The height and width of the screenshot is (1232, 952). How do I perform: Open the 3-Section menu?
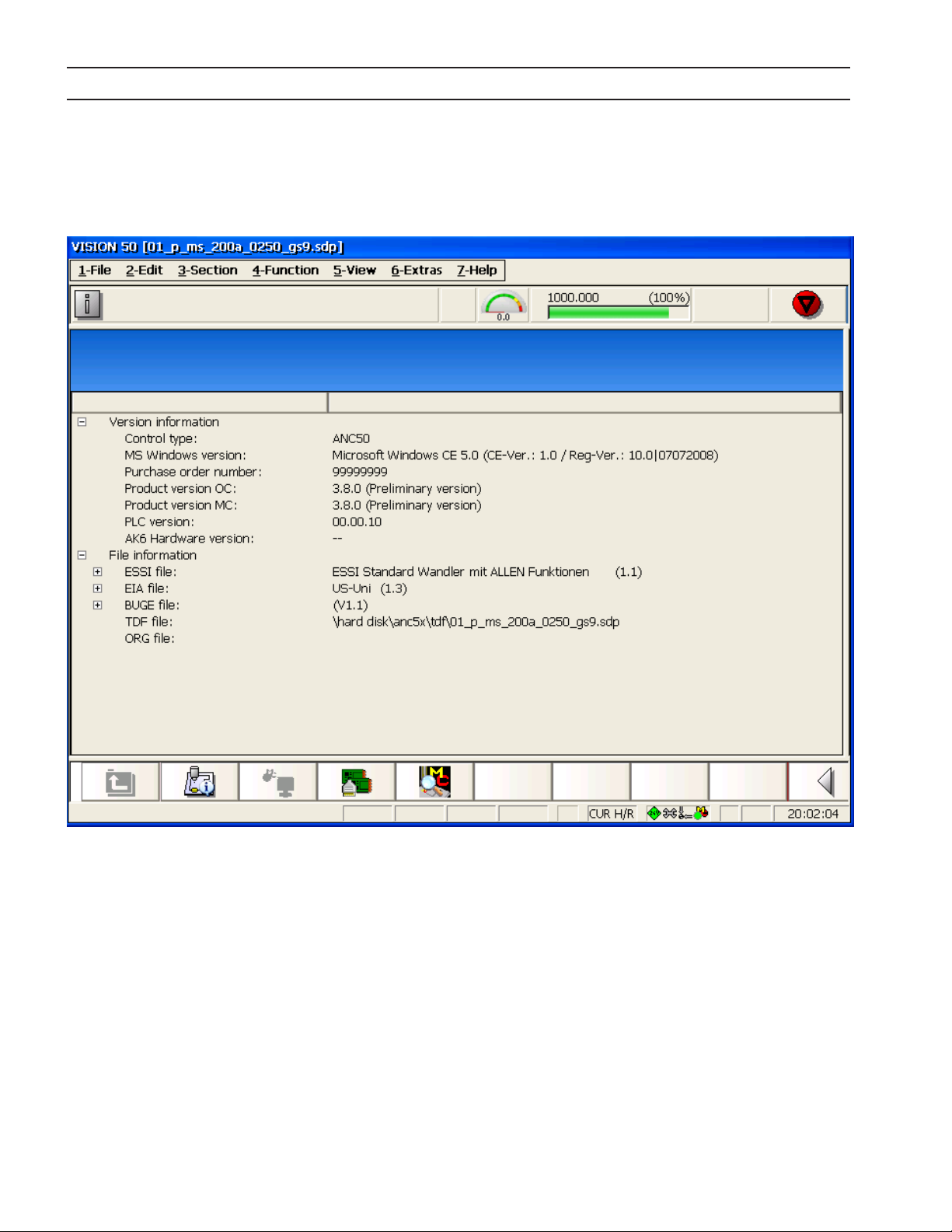[207, 270]
